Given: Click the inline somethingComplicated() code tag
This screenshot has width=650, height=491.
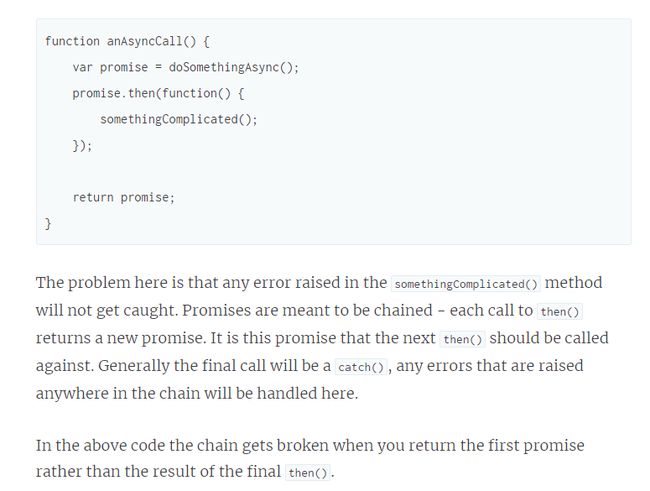Looking at the screenshot, I should pos(466,284).
